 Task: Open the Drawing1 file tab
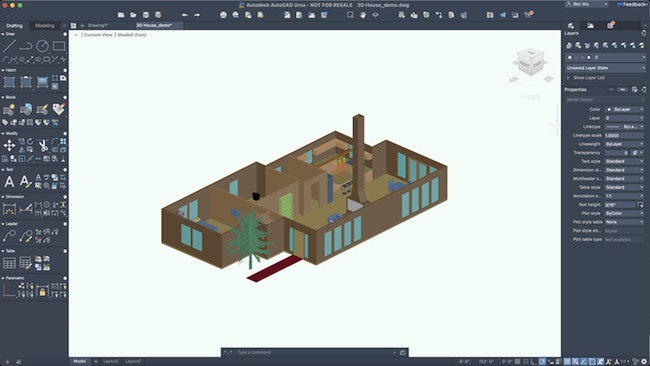click(x=97, y=25)
